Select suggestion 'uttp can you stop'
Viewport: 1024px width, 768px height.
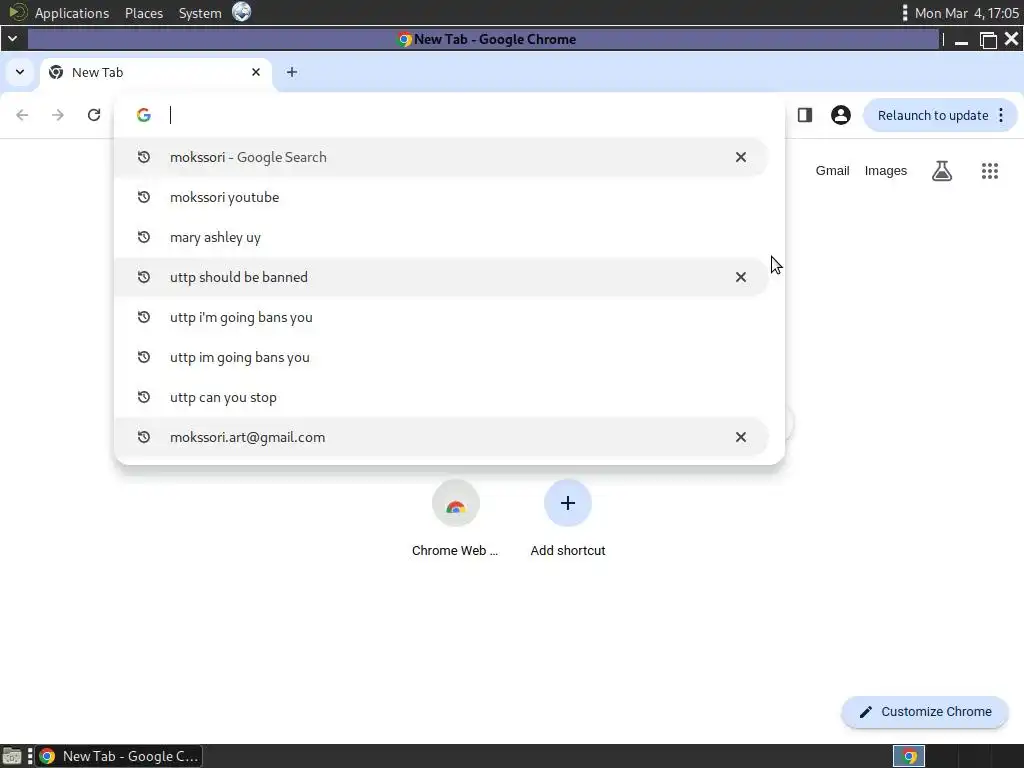[x=441, y=397]
